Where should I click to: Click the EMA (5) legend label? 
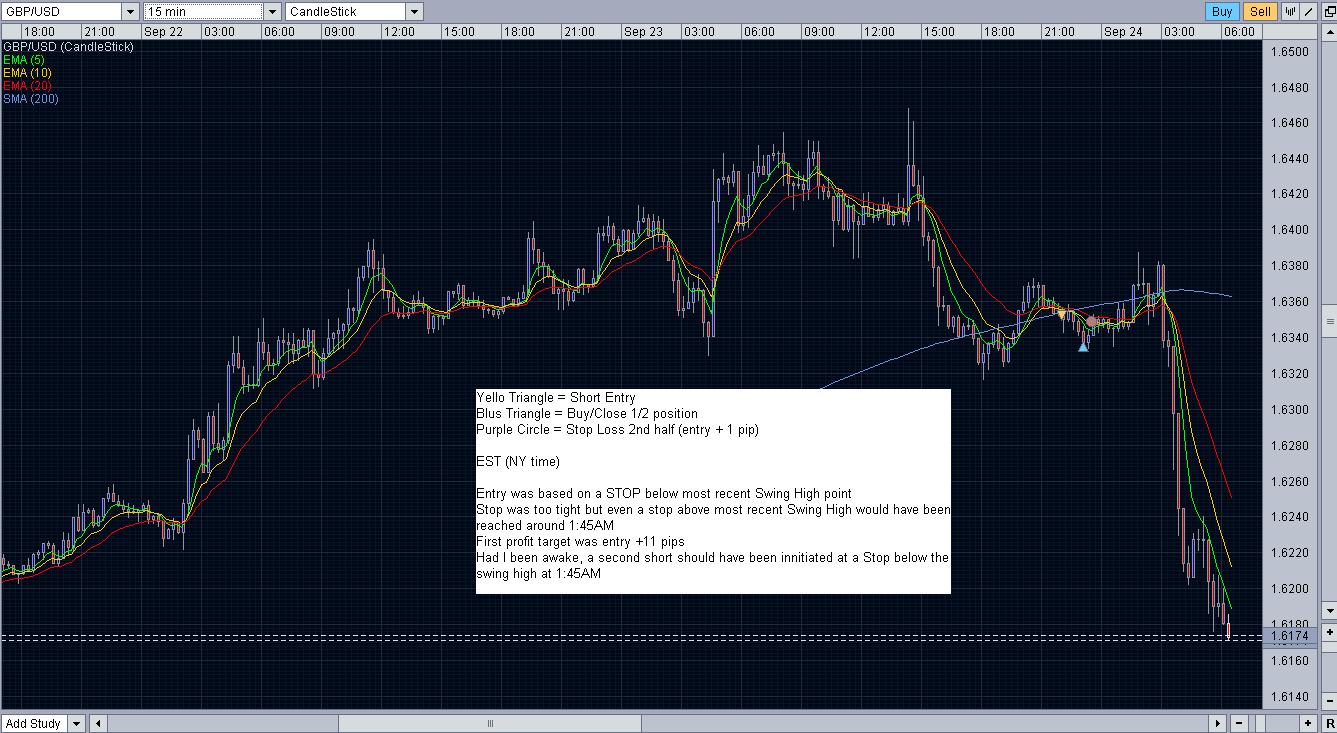tap(23, 60)
